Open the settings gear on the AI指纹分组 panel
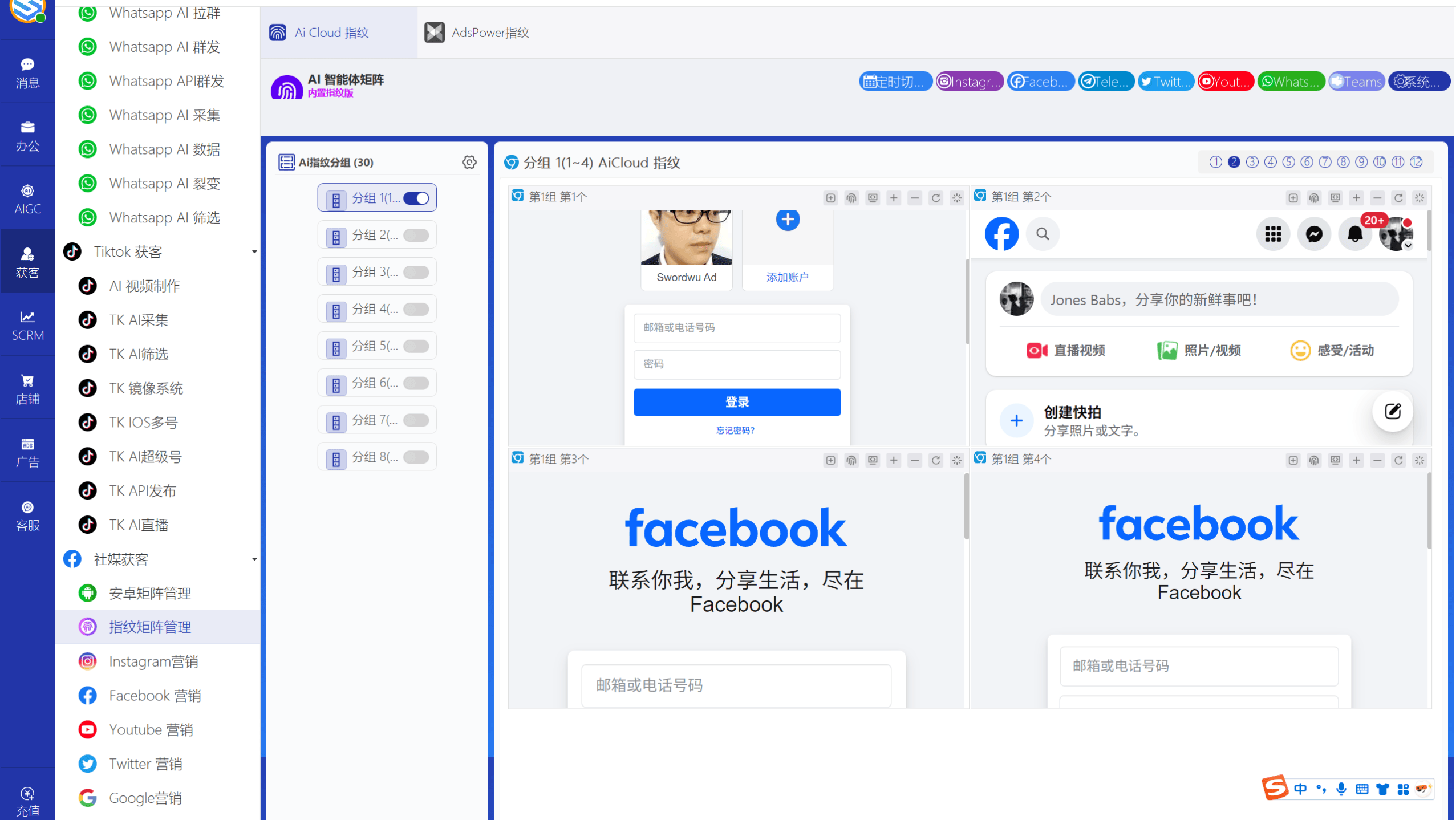This screenshot has width=1456, height=820. (469, 162)
